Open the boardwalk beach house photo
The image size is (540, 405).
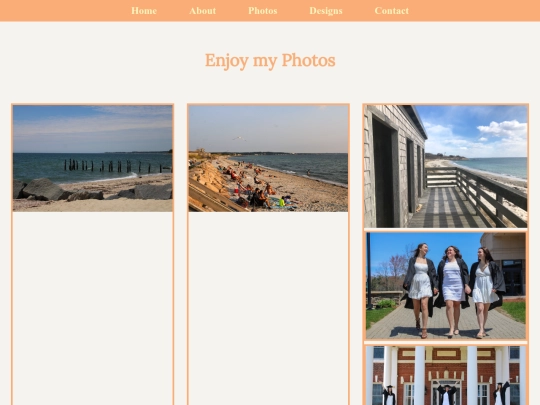coord(446,166)
